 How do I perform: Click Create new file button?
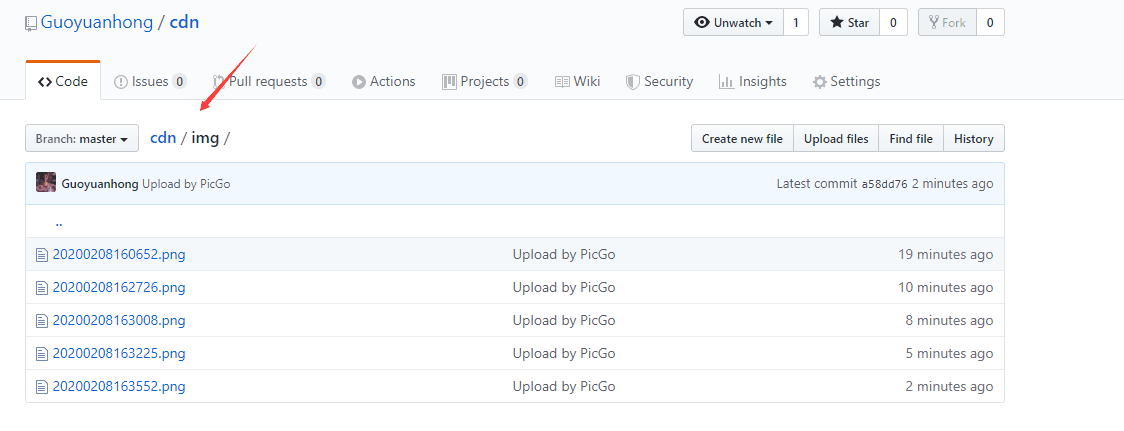(742, 138)
